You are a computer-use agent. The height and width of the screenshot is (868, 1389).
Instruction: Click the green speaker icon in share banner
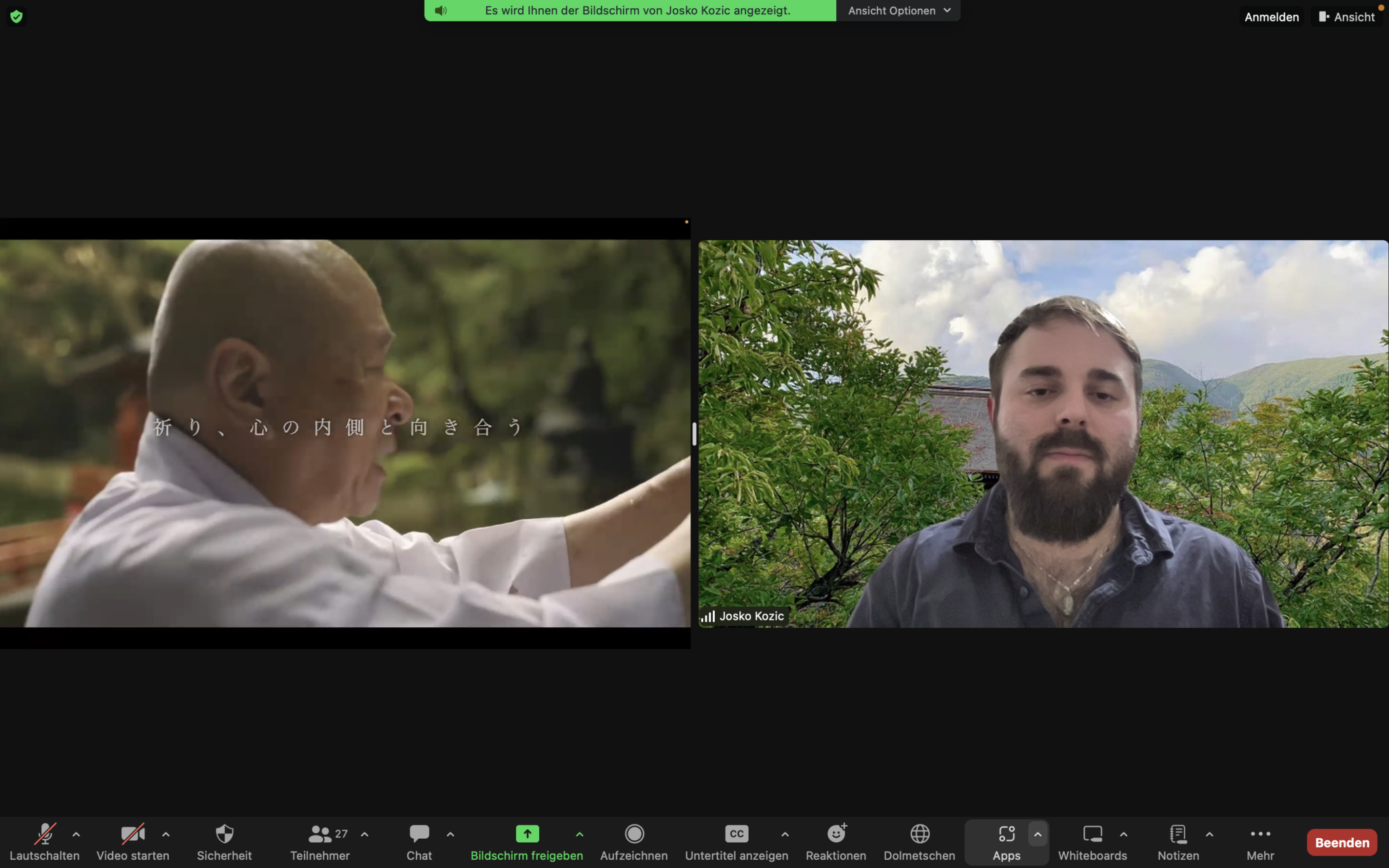(x=441, y=10)
